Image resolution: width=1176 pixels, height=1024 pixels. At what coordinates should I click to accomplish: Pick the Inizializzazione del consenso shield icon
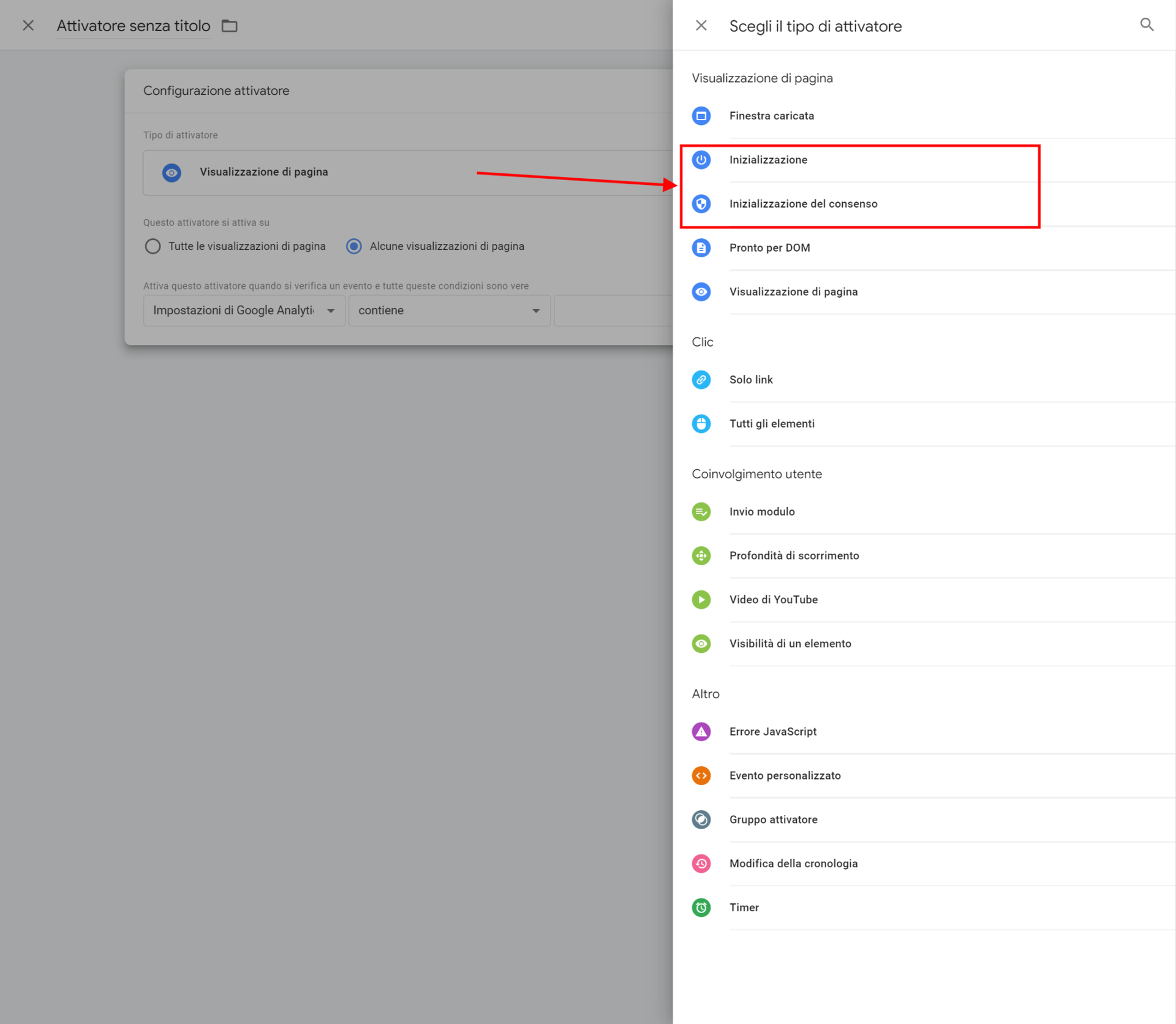click(x=701, y=204)
